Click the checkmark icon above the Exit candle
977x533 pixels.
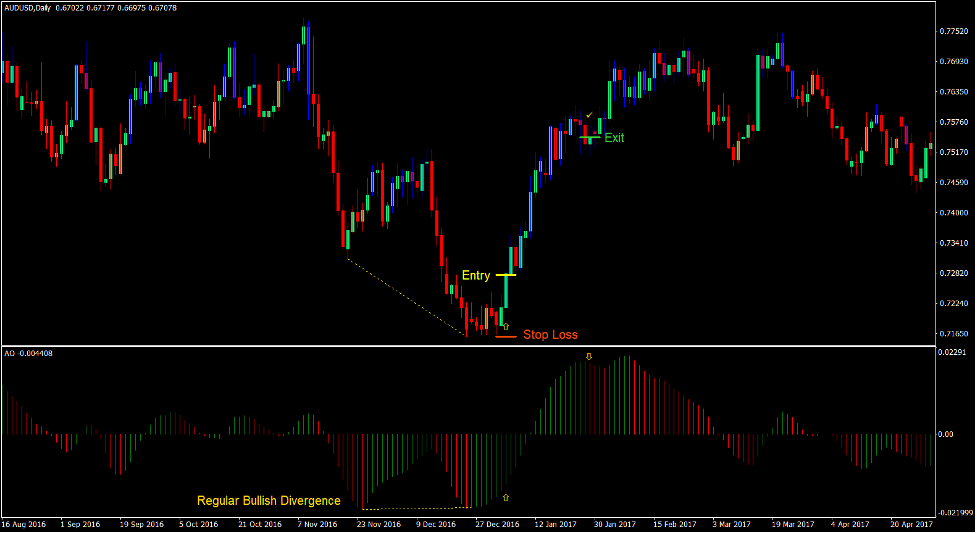click(590, 116)
